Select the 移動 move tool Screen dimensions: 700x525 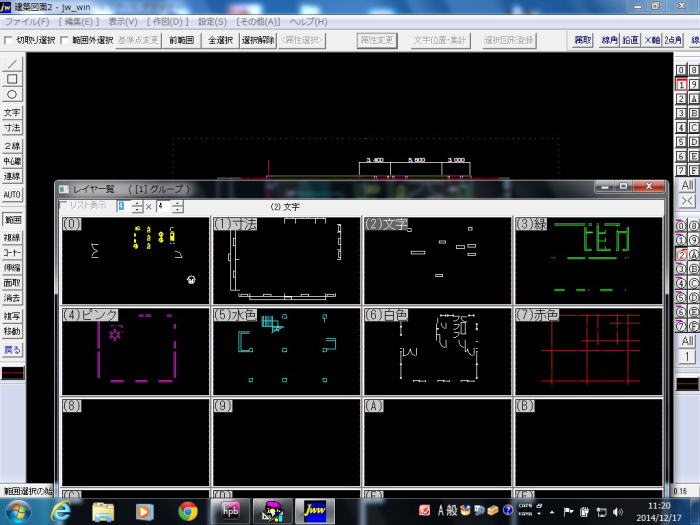point(12,331)
